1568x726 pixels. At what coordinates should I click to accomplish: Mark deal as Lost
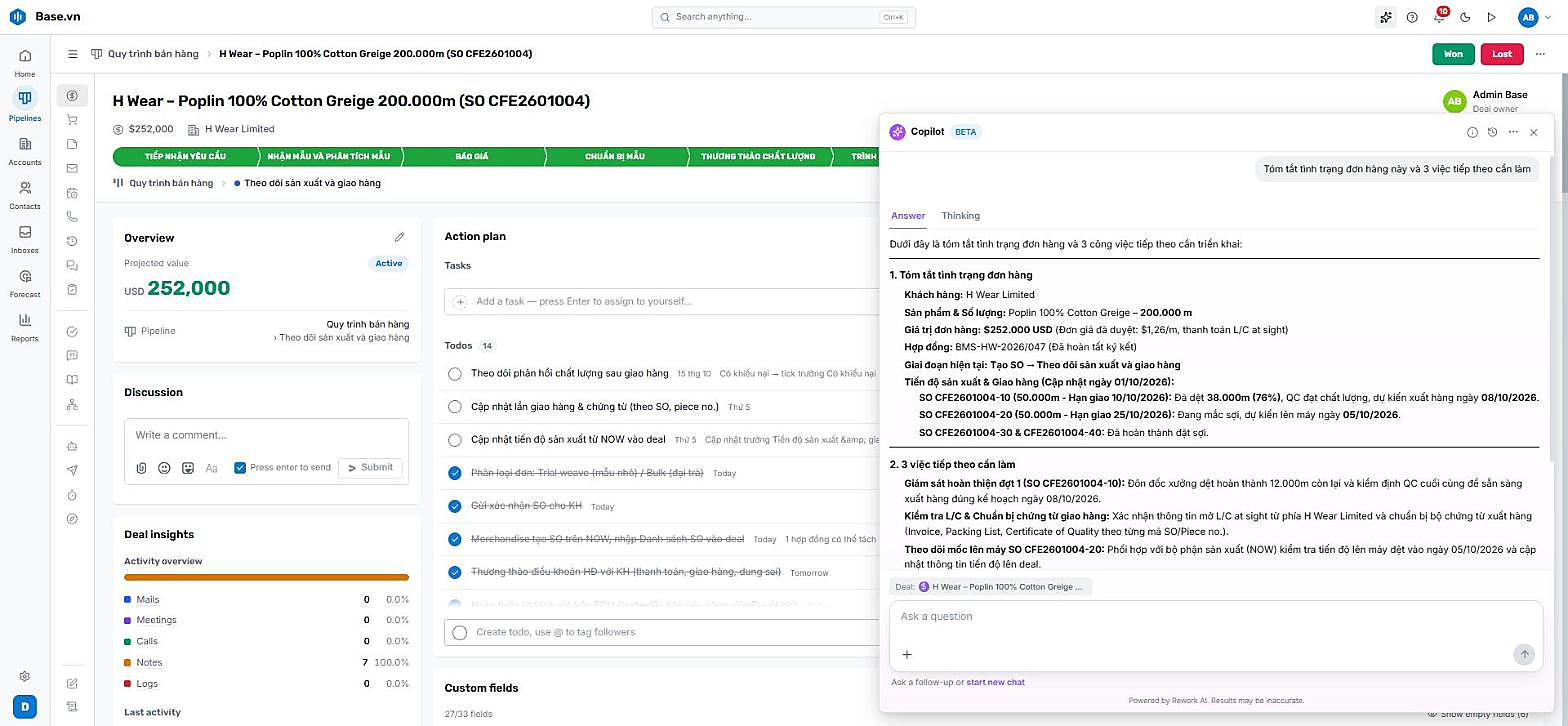[1502, 54]
